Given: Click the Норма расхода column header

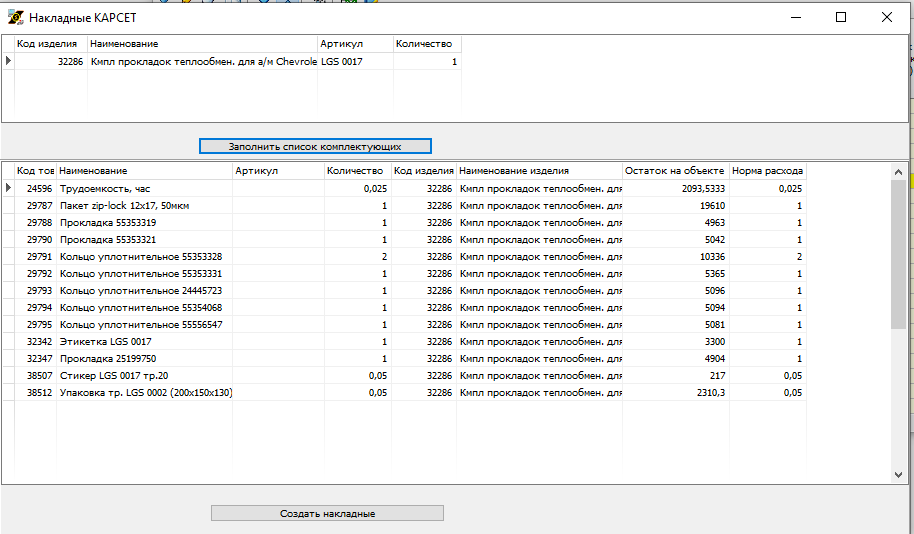Looking at the screenshot, I should 767,171.
